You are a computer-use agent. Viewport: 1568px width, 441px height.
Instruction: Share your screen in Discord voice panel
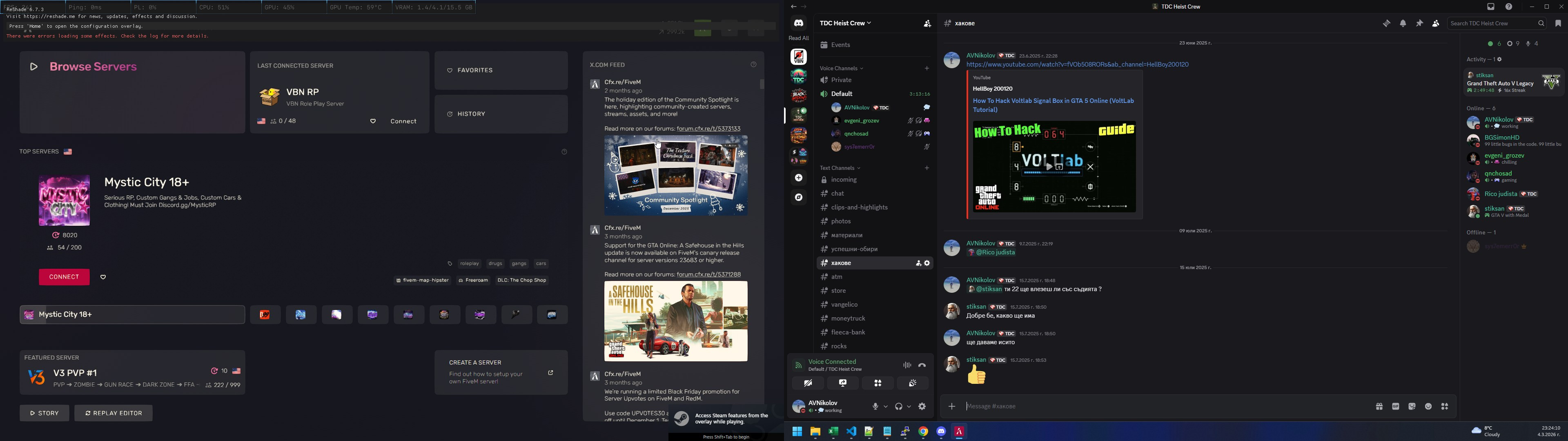point(843,383)
